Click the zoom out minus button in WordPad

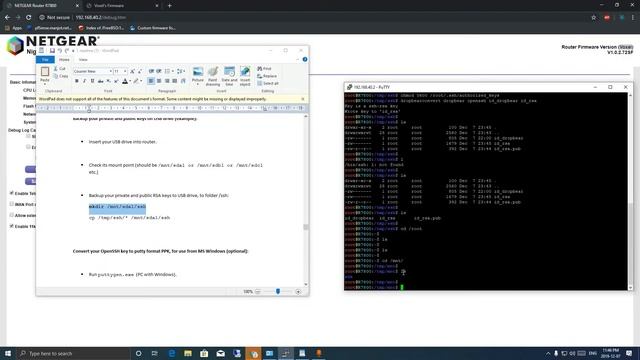[258, 291]
